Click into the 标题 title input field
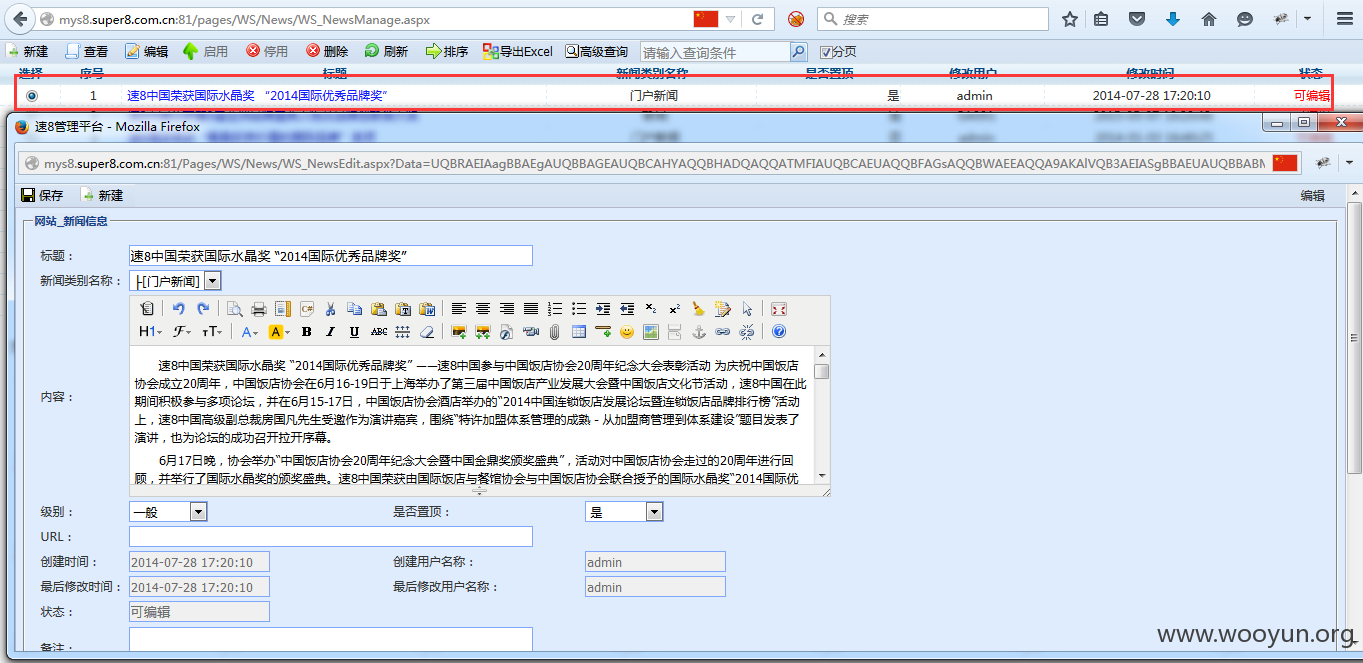 pos(331,256)
